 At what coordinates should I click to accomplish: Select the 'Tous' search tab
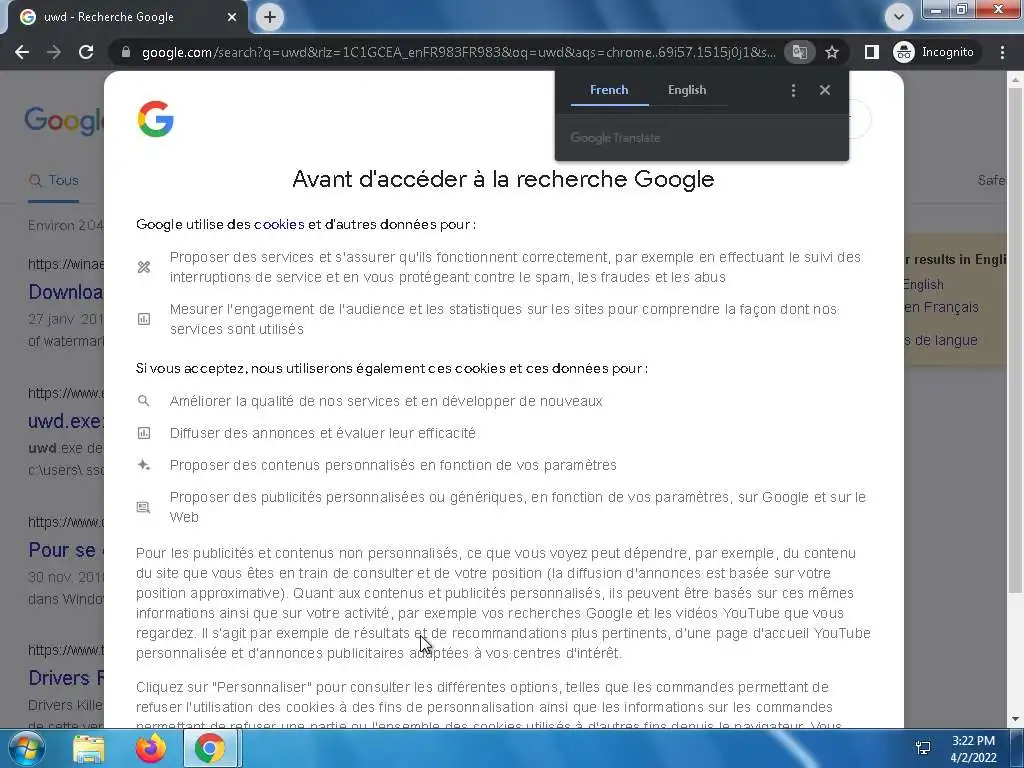coord(54,181)
